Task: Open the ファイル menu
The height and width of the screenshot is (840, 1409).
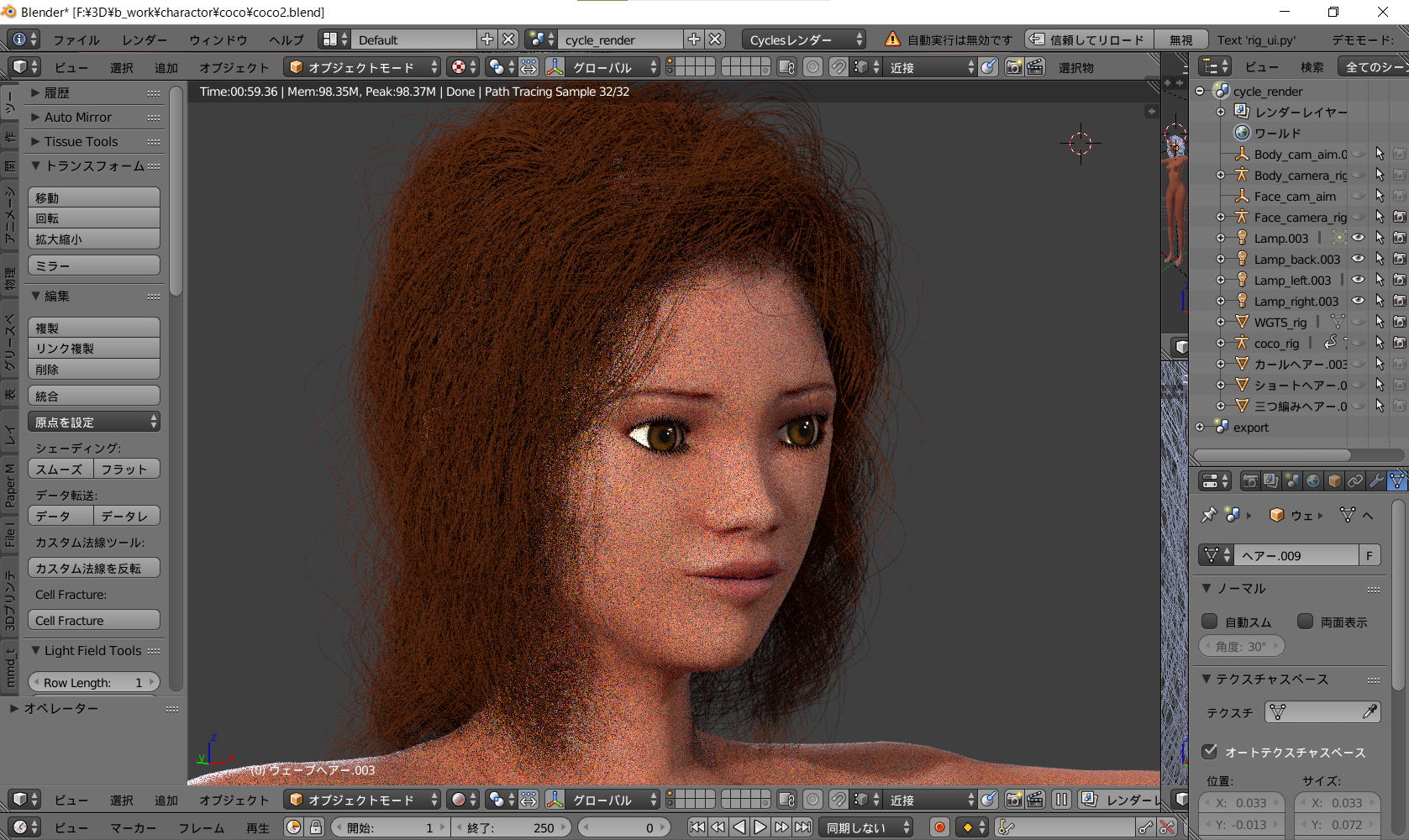Action: click(76, 39)
